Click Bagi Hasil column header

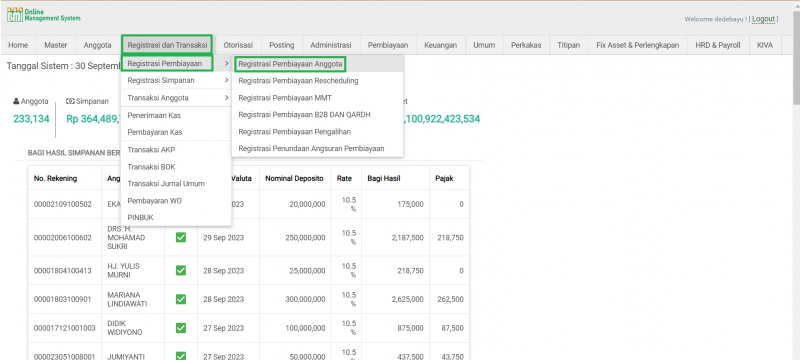point(384,178)
